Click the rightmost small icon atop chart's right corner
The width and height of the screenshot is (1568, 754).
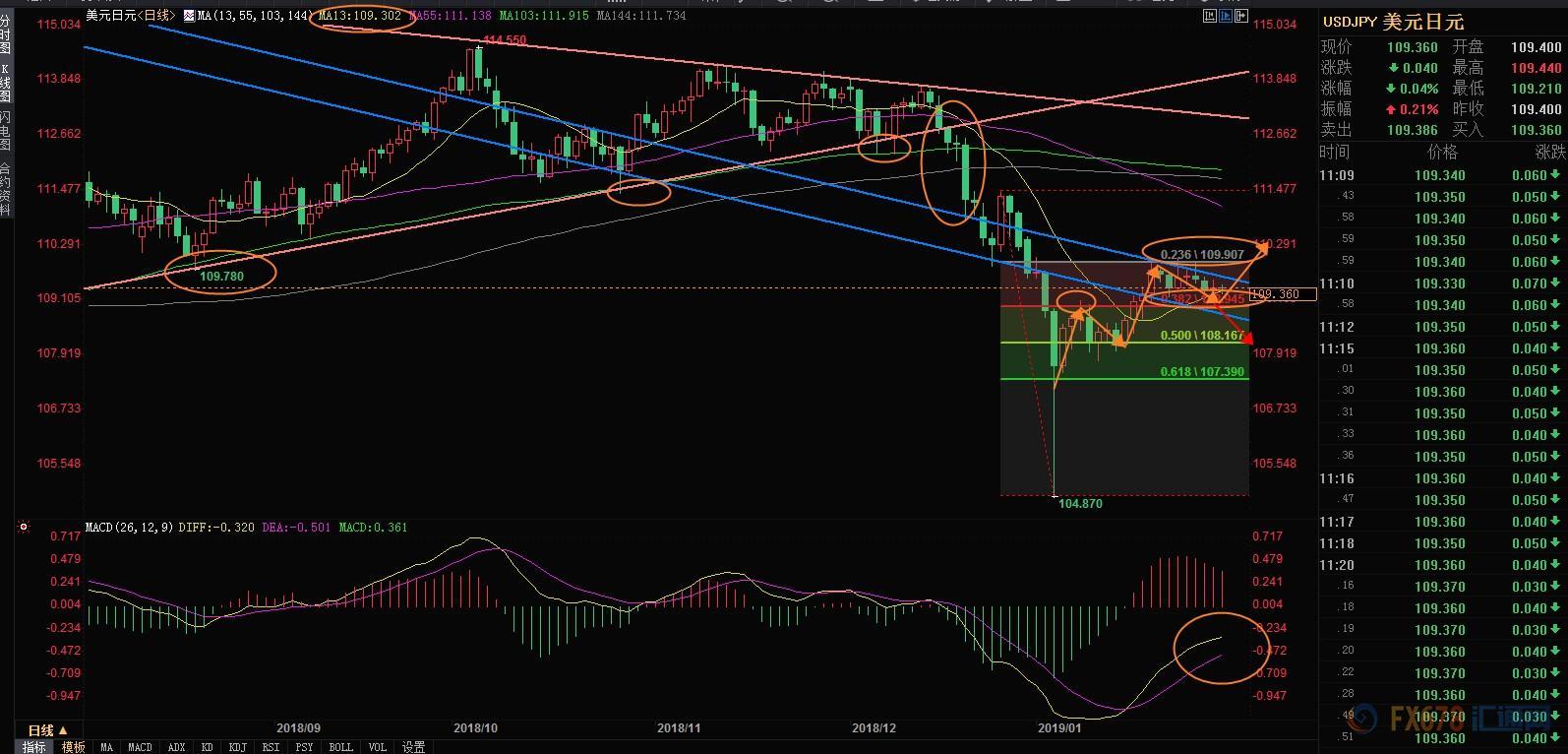click(1241, 16)
